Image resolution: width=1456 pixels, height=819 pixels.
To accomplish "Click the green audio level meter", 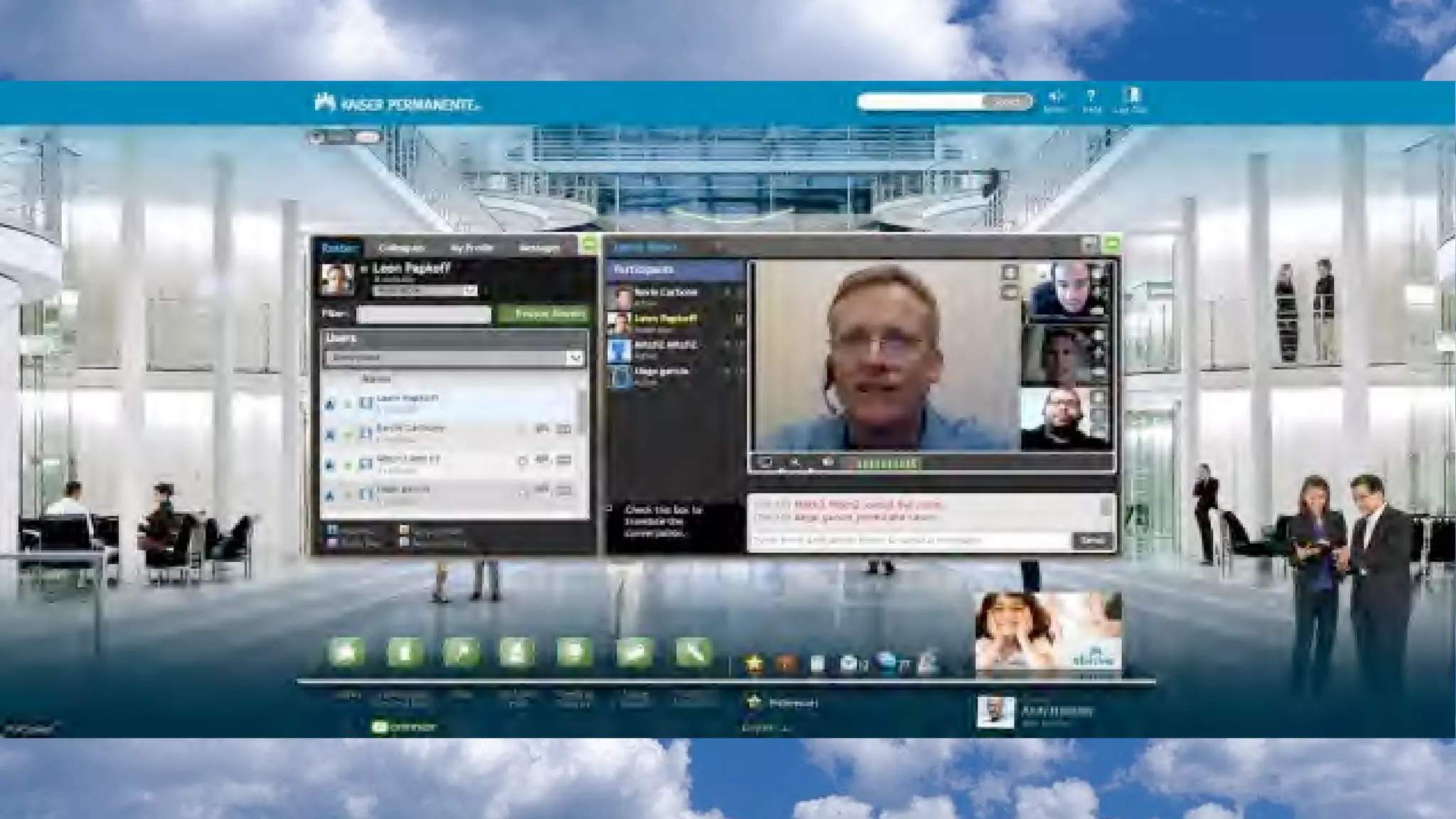I will (x=887, y=464).
